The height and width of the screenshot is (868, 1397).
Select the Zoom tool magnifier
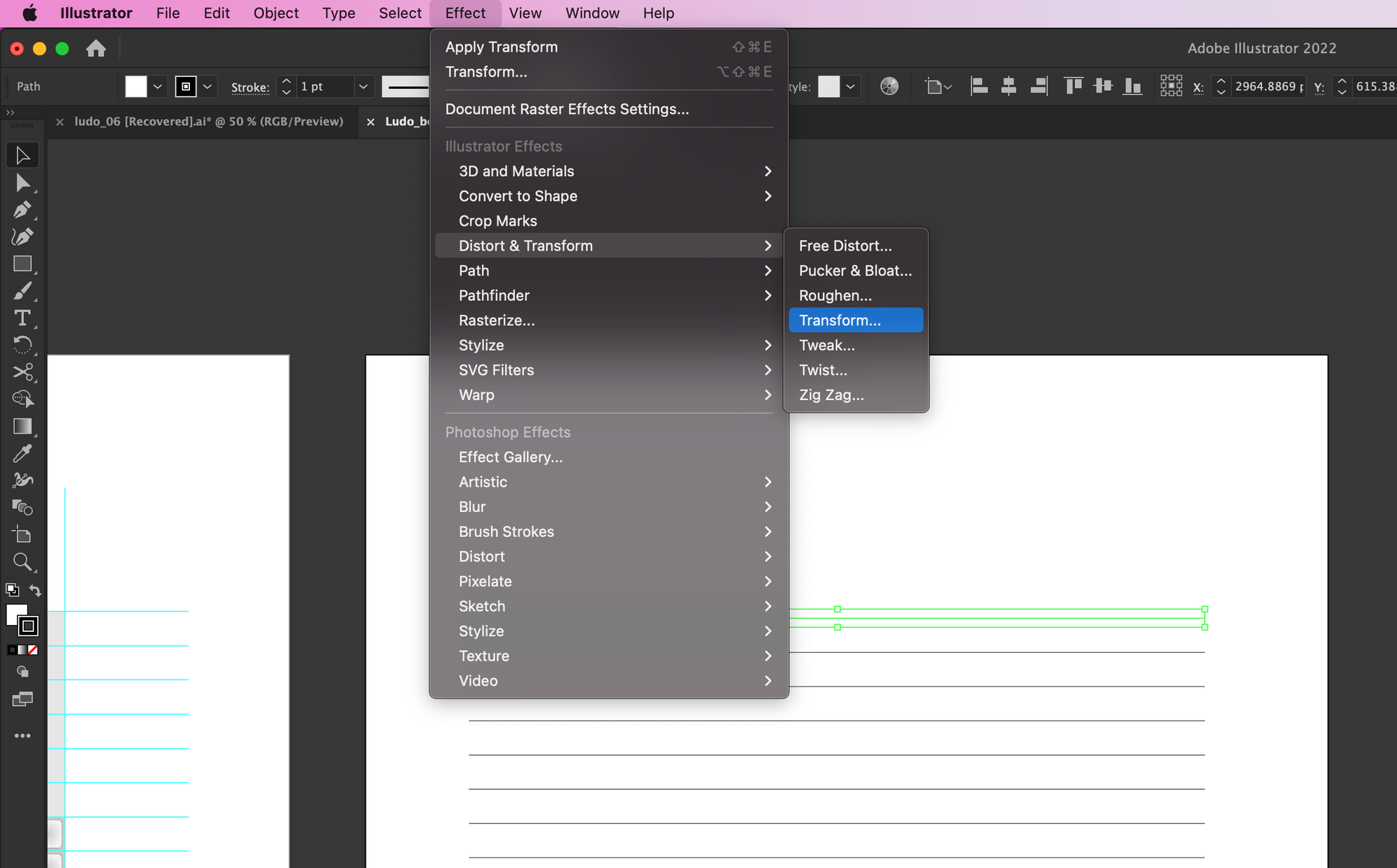pos(22,561)
